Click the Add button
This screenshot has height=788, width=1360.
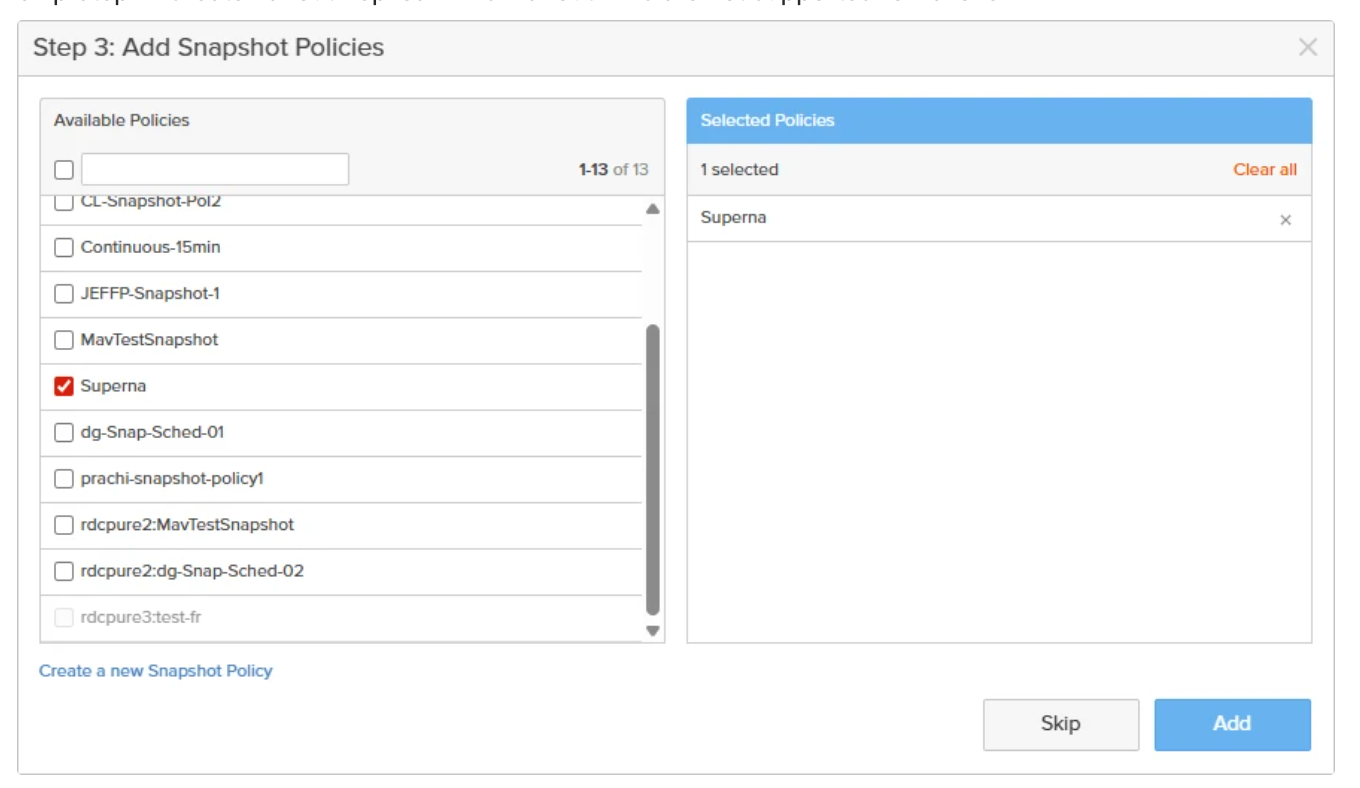[1232, 724]
